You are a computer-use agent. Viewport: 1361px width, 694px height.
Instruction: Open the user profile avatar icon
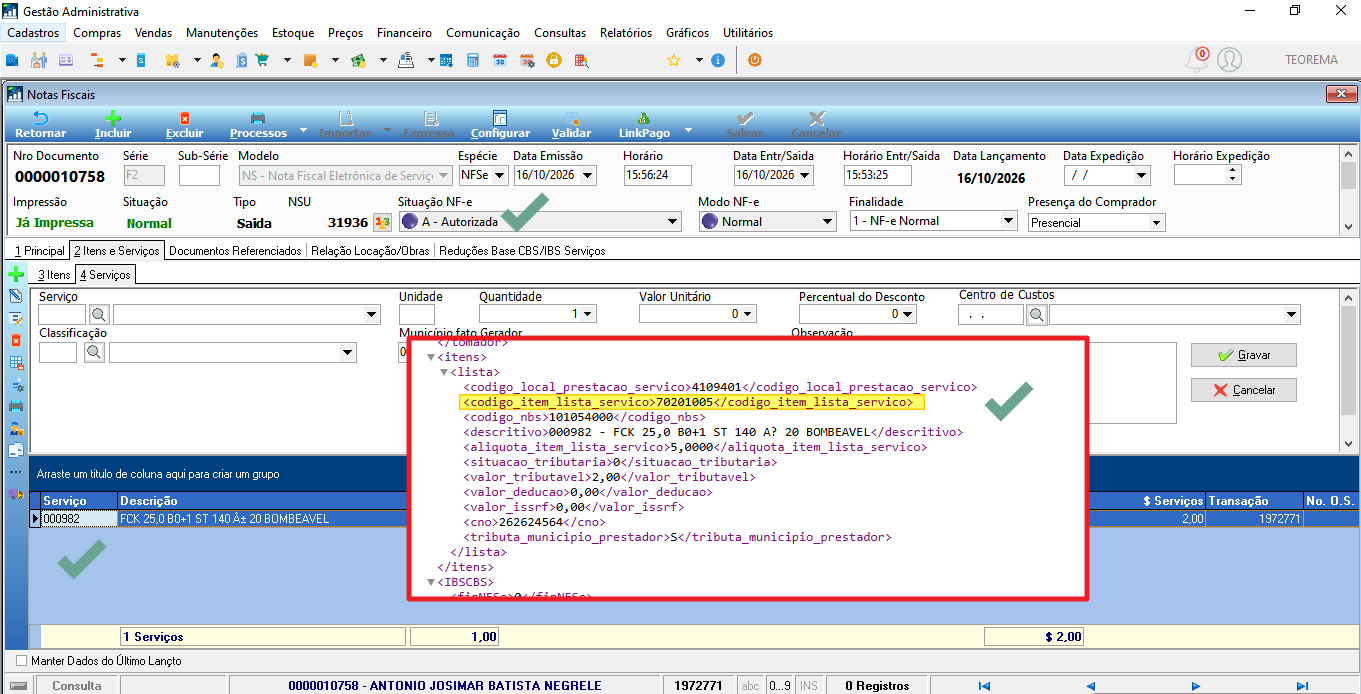pos(1230,60)
